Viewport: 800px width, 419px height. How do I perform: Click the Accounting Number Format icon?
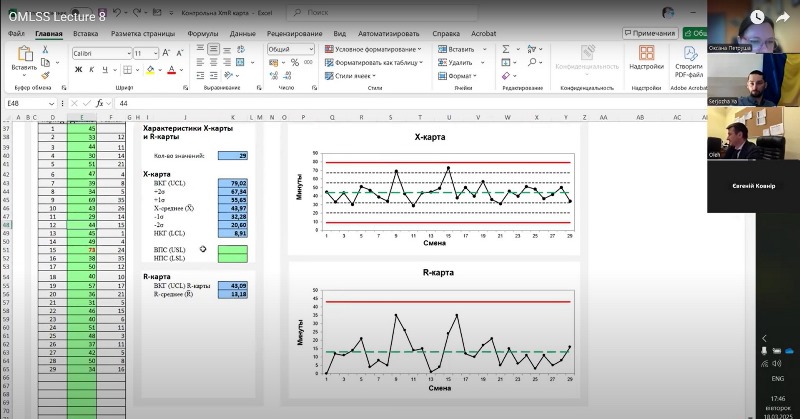(274, 62)
